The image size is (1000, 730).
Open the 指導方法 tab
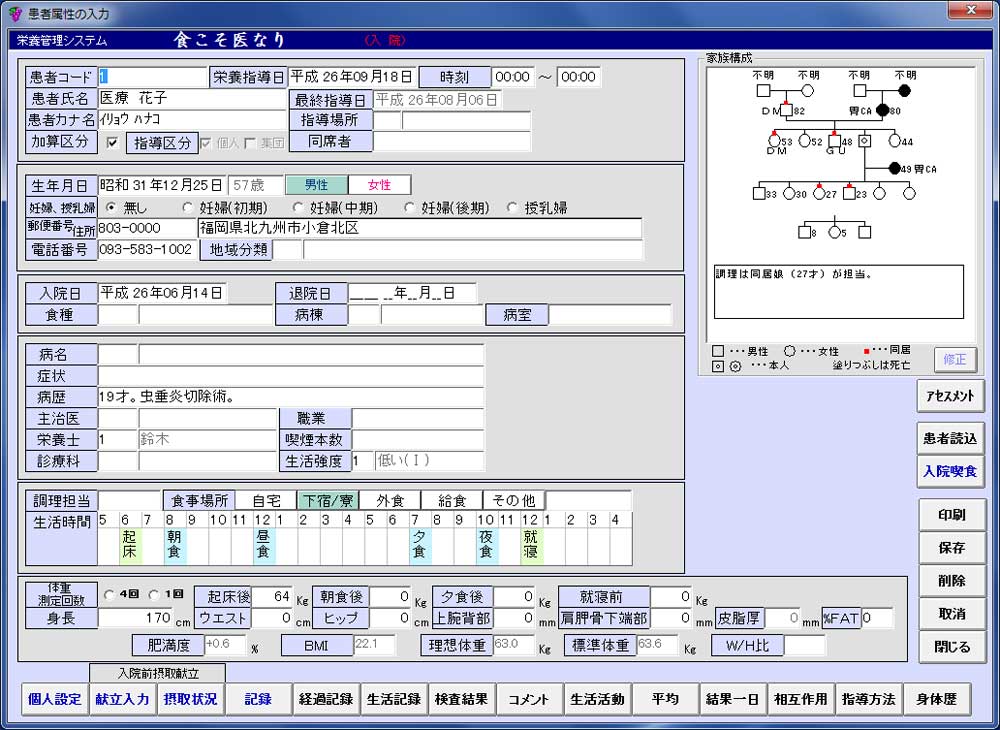pyautogui.click(x=868, y=699)
